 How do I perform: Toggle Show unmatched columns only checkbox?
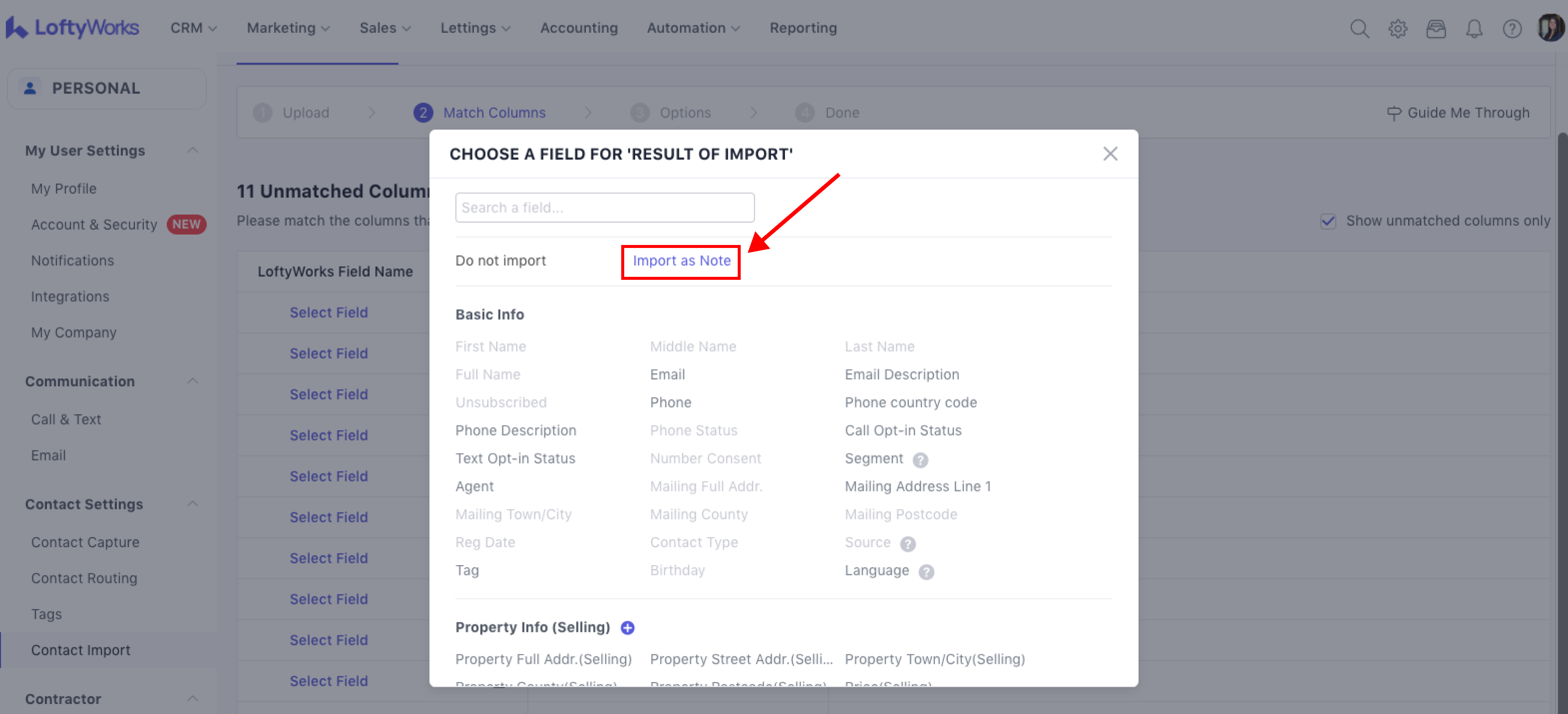click(1328, 221)
